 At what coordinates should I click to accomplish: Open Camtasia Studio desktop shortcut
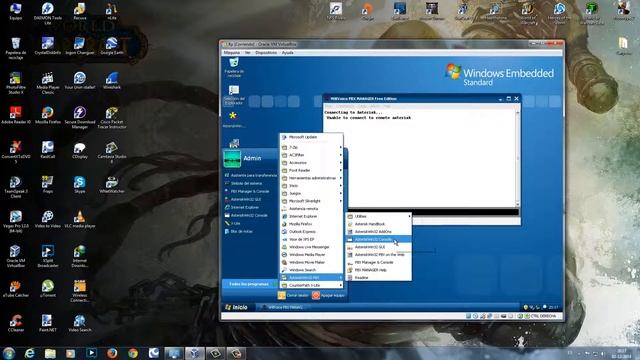click(111, 152)
